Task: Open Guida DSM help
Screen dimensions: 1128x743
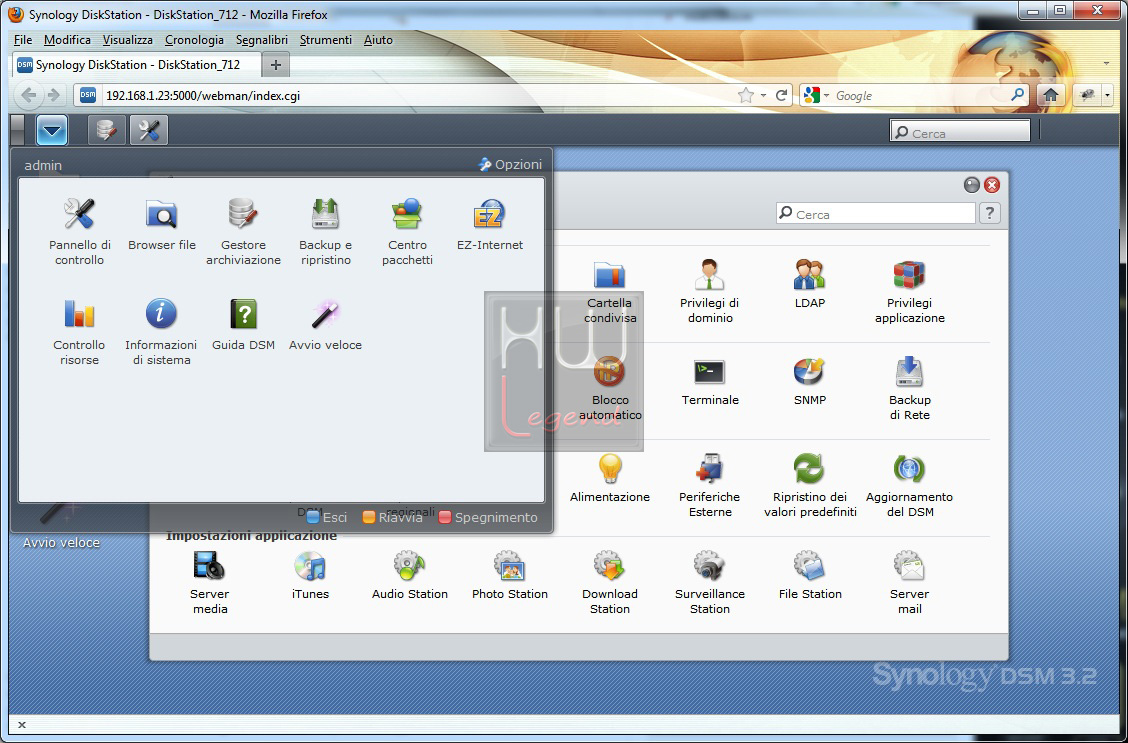Action: click(x=243, y=324)
